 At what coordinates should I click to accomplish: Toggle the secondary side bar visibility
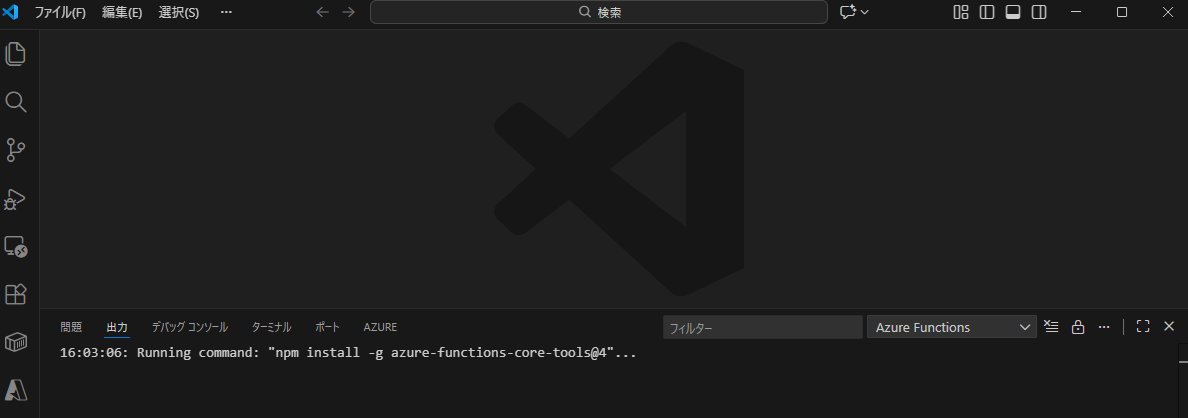tap(1039, 12)
